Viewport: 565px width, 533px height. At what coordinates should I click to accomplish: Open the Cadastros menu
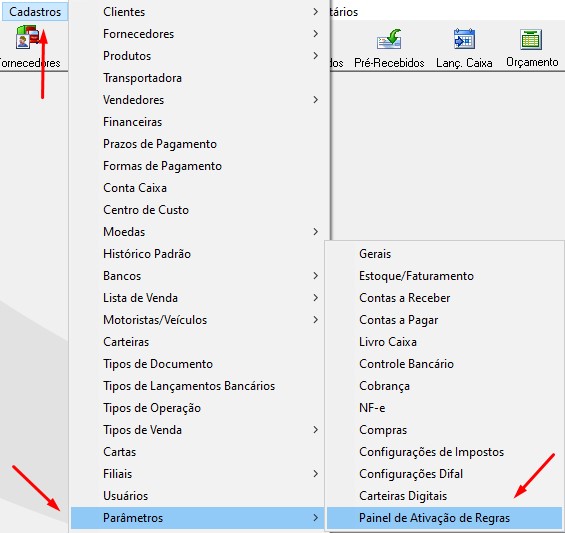pyautogui.click(x=35, y=12)
